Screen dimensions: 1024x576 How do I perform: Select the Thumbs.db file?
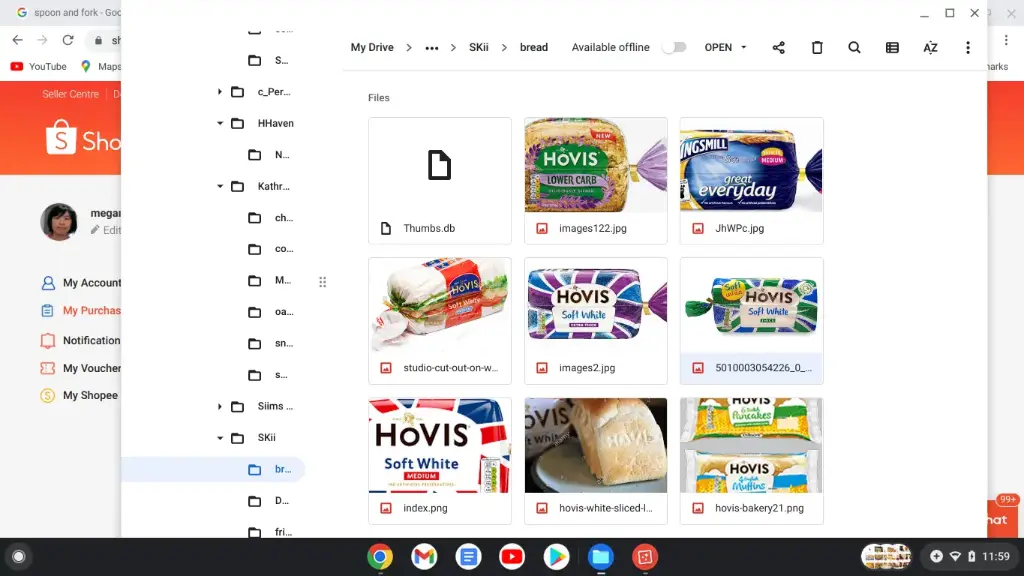click(440, 181)
